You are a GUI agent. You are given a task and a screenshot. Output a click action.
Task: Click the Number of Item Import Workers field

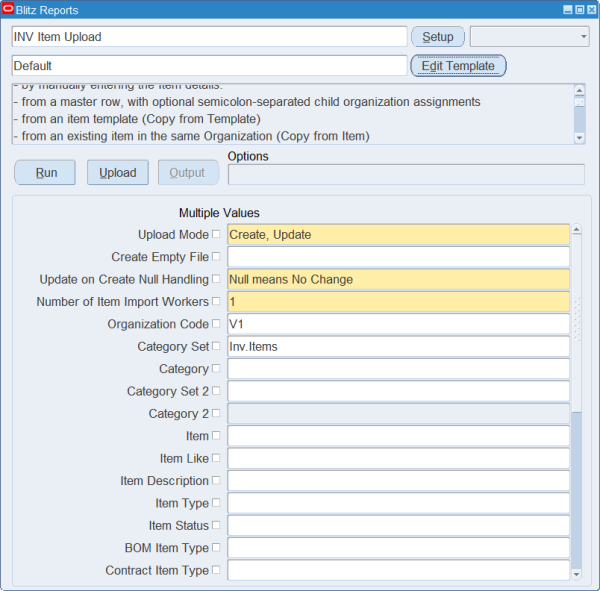click(x=398, y=301)
